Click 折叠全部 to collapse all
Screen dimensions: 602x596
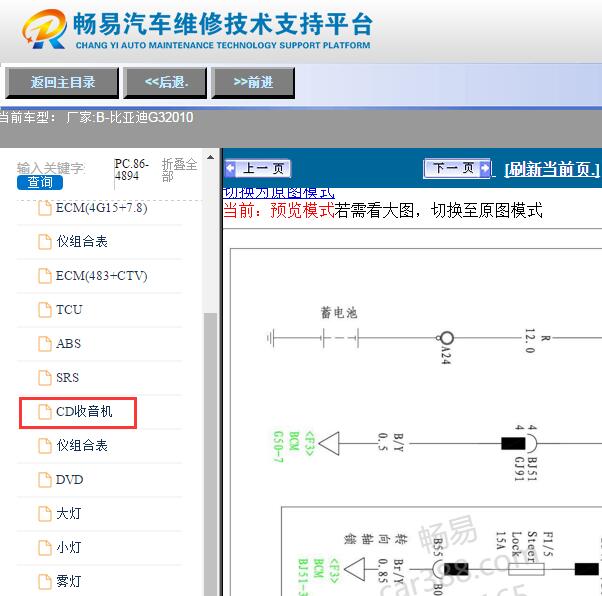pyautogui.click(x=179, y=170)
